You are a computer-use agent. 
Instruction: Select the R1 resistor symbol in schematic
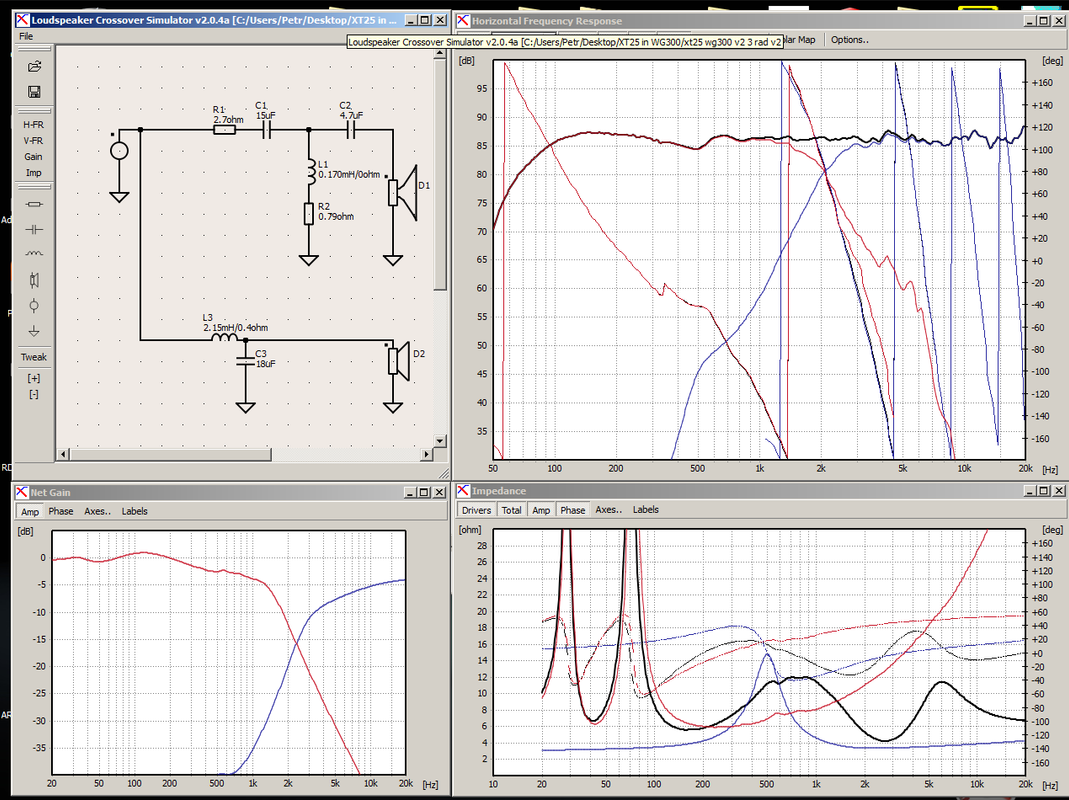tap(225, 129)
